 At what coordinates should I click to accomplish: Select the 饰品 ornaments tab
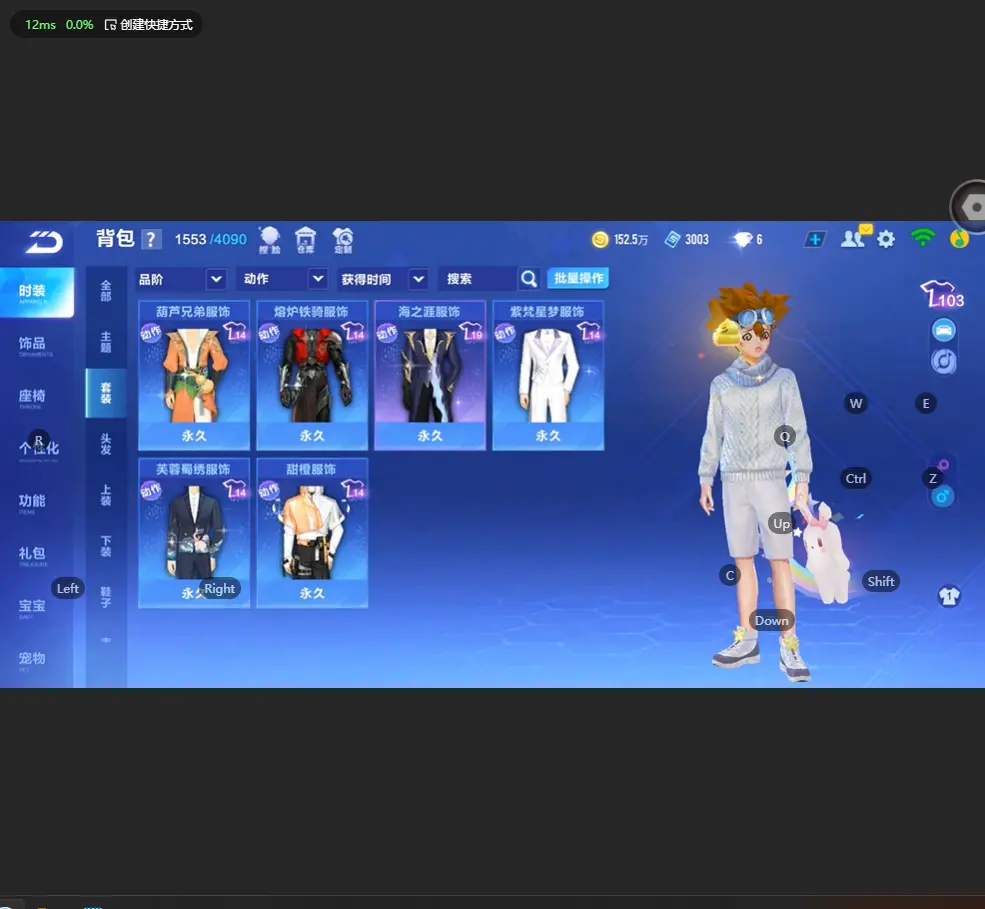[x=32, y=345]
